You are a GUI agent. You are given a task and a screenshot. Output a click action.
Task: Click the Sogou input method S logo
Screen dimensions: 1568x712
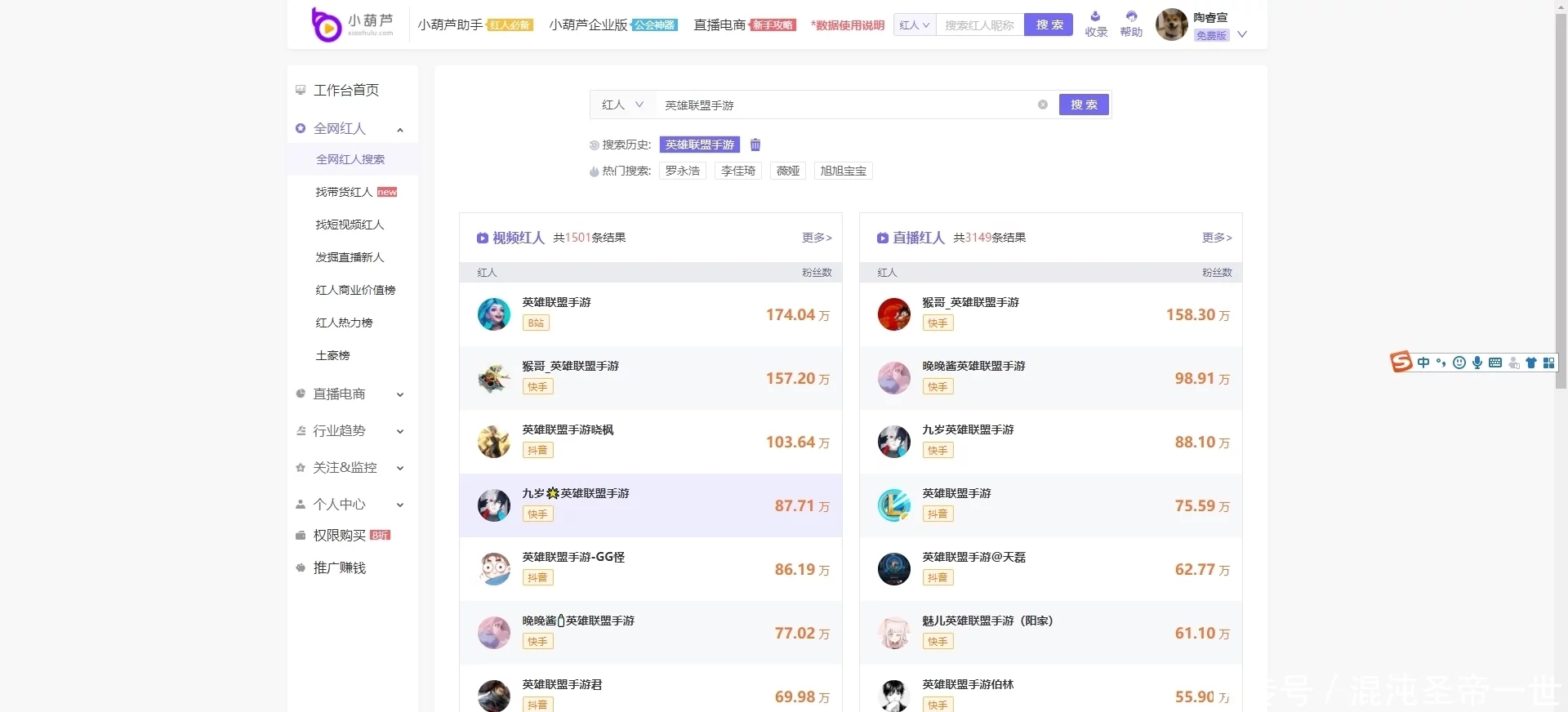tap(1401, 362)
